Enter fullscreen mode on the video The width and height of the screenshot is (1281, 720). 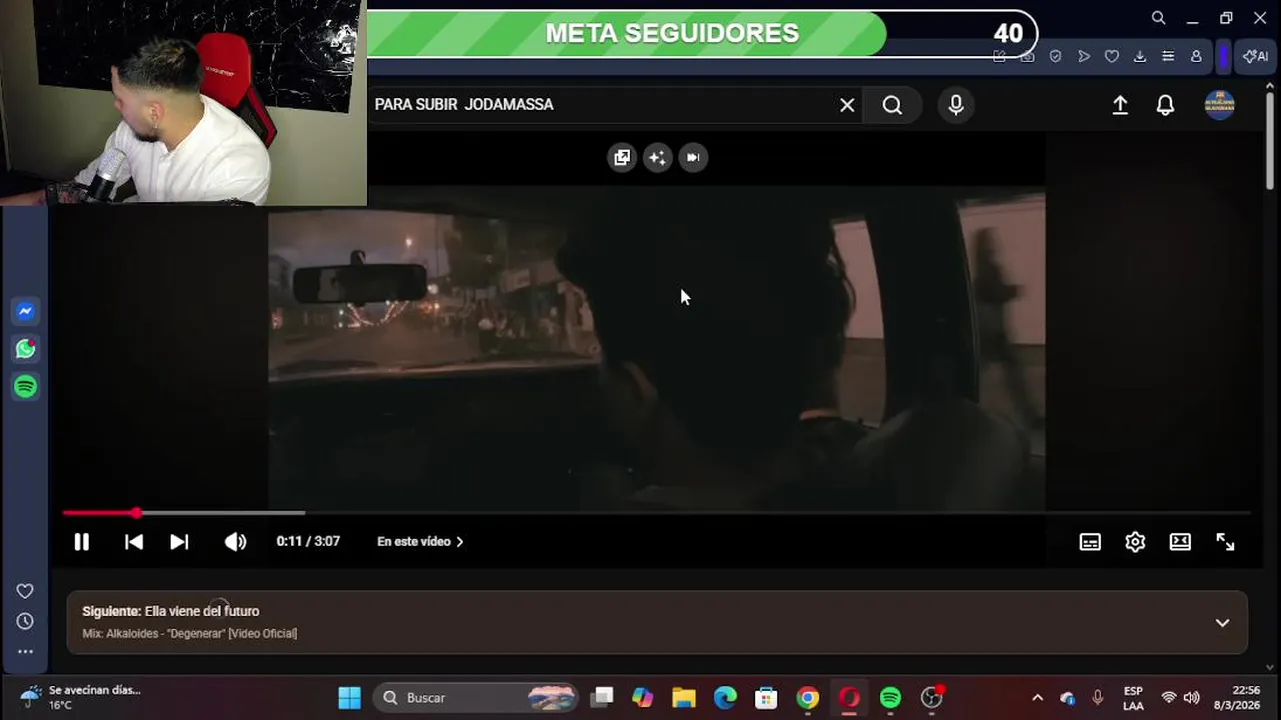point(1225,542)
